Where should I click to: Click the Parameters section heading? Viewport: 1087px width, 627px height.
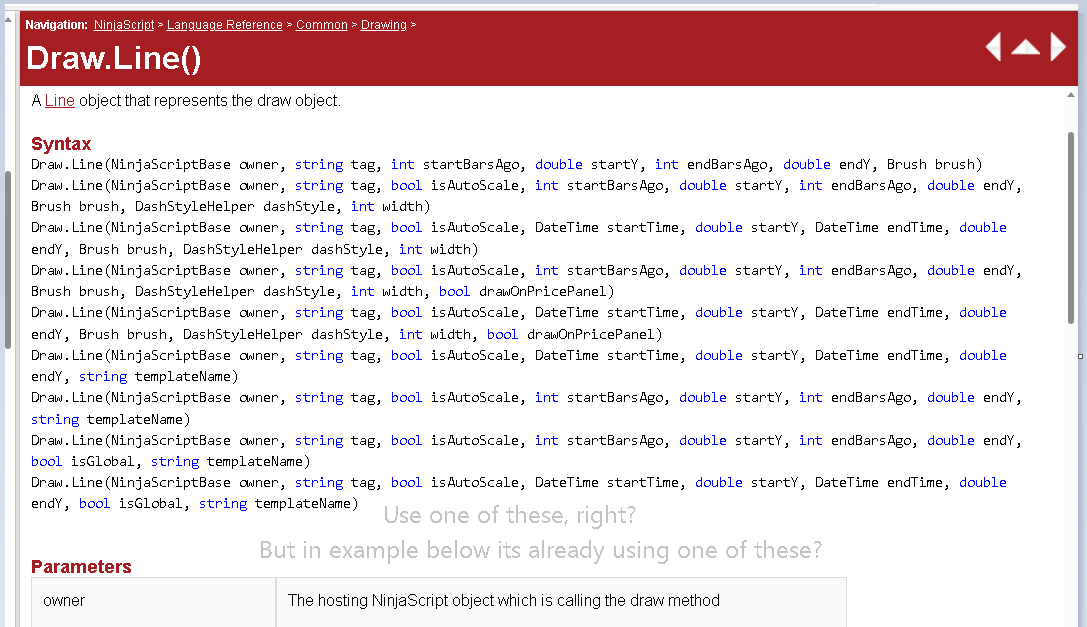pyautogui.click(x=81, y=567)
